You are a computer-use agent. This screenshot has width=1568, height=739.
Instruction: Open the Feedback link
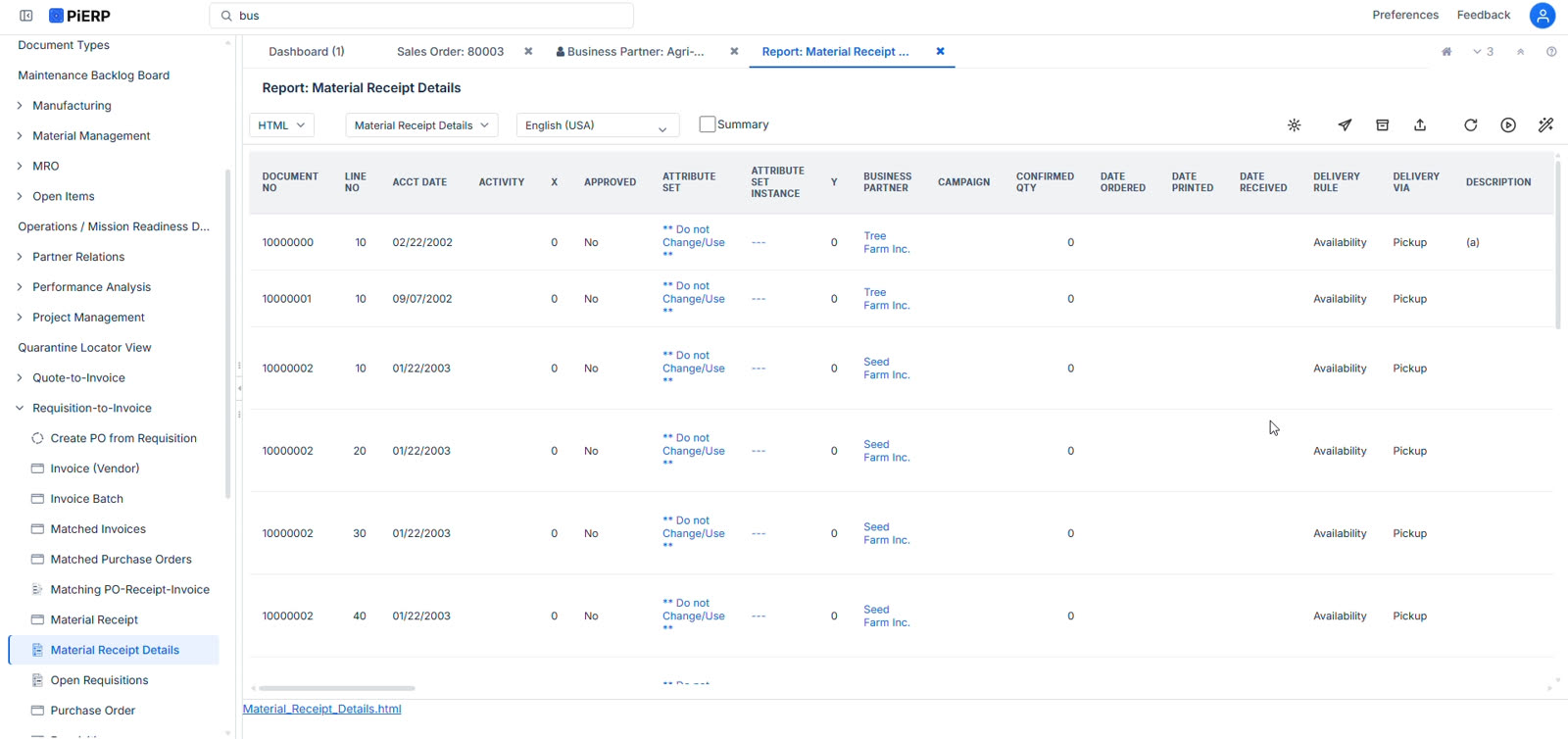pyautogui.click(x=1484, y=15)
